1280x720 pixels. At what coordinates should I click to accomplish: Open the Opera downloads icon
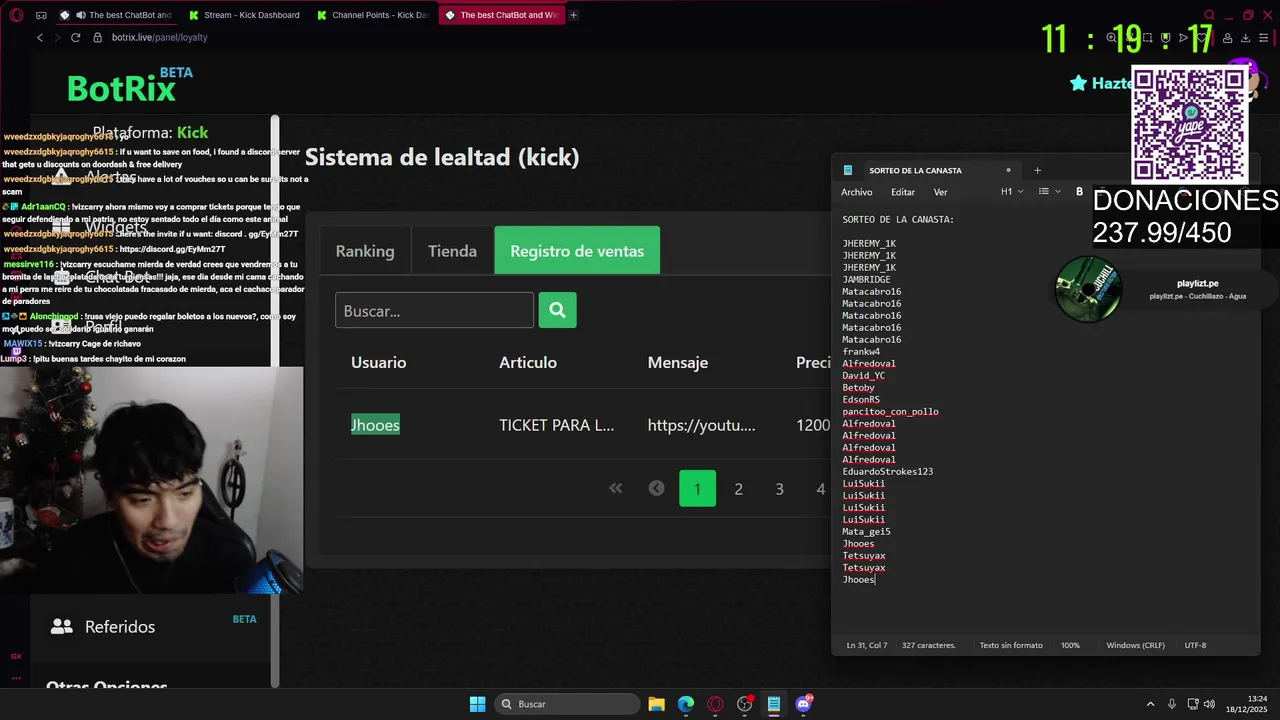[1246, 38]
